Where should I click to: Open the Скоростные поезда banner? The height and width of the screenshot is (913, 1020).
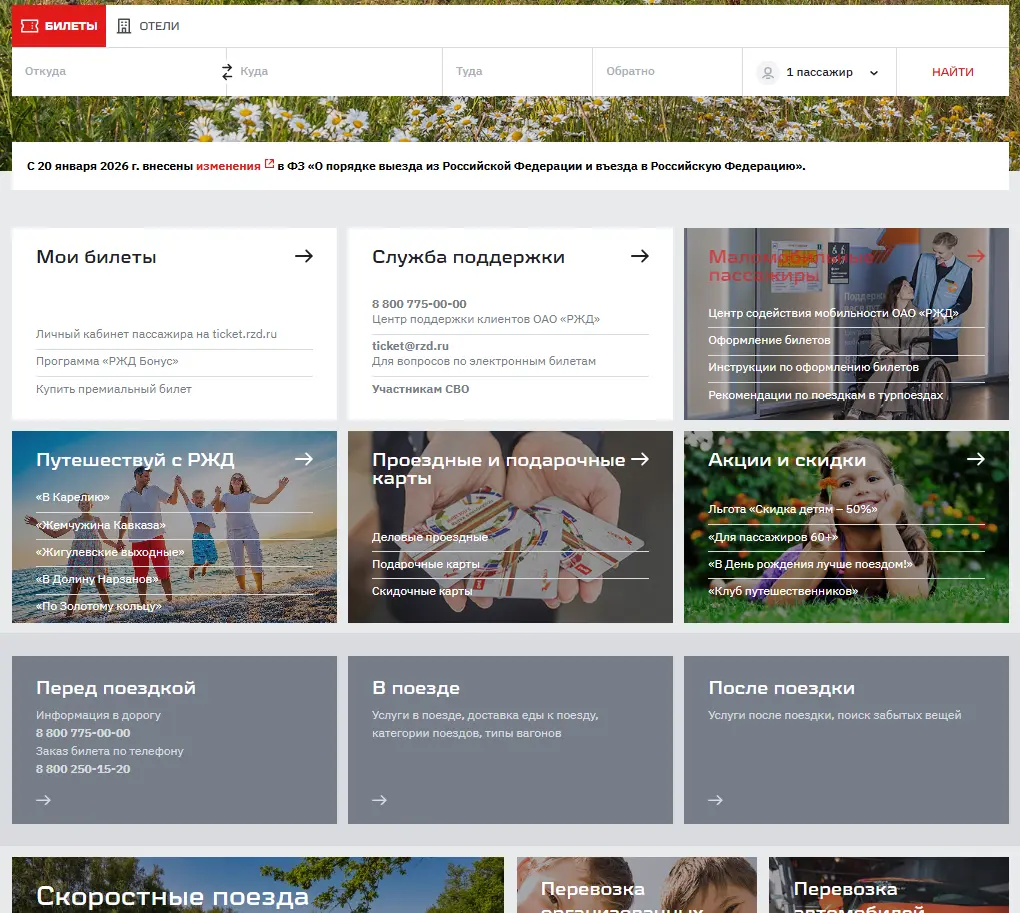tap(258, 885)
